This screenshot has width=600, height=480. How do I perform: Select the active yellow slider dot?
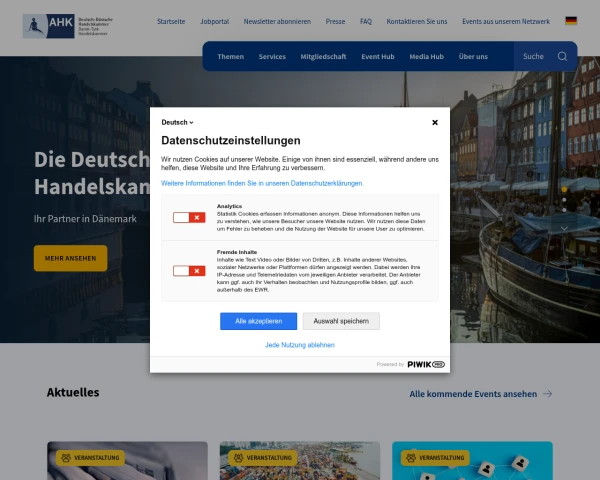[564, 188]
